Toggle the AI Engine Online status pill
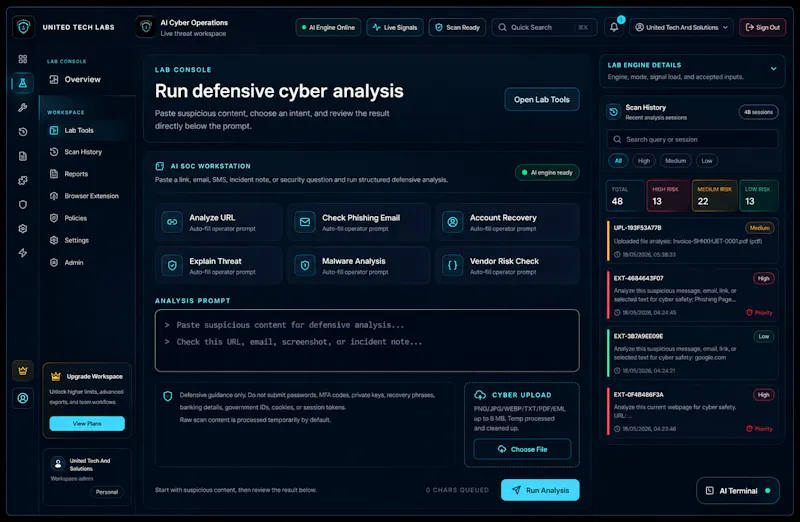The image size is (800, 522). [328, 27]
